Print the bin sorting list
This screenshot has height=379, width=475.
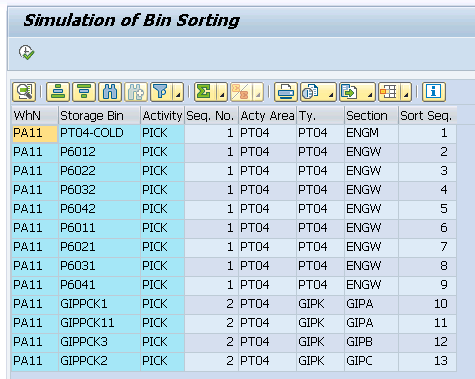click(x=286, y=92)
